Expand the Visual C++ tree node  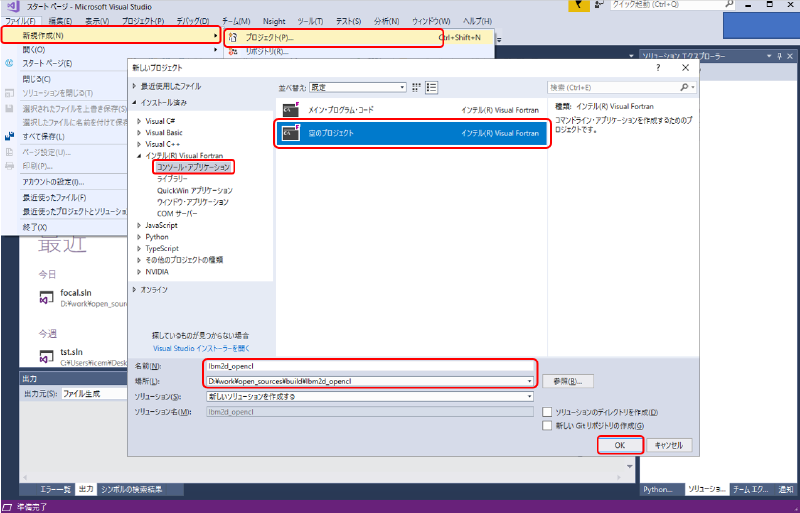pyautogui.click(x=140, y=144)
